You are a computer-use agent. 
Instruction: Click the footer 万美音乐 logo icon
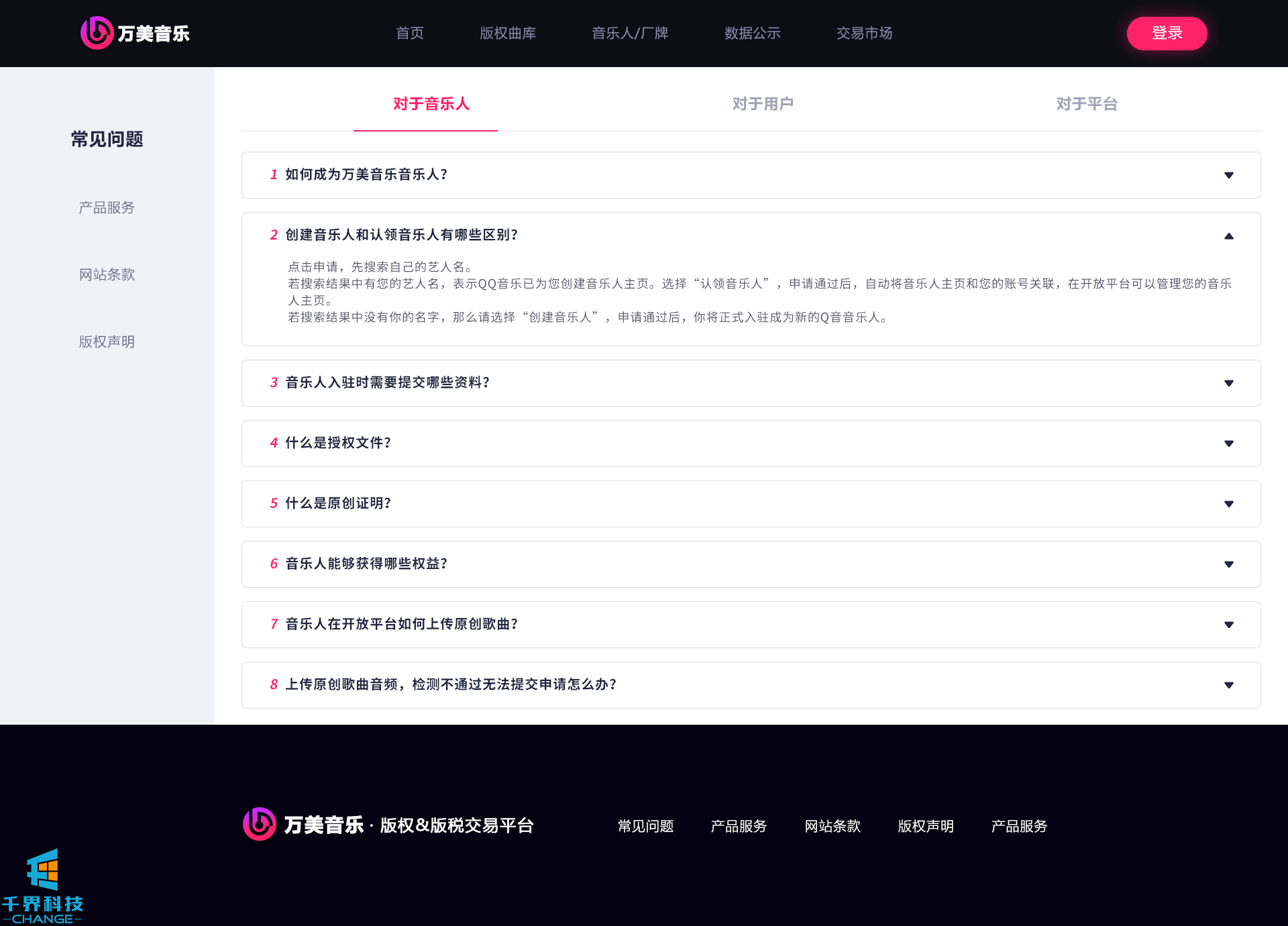tap(259, 824)
